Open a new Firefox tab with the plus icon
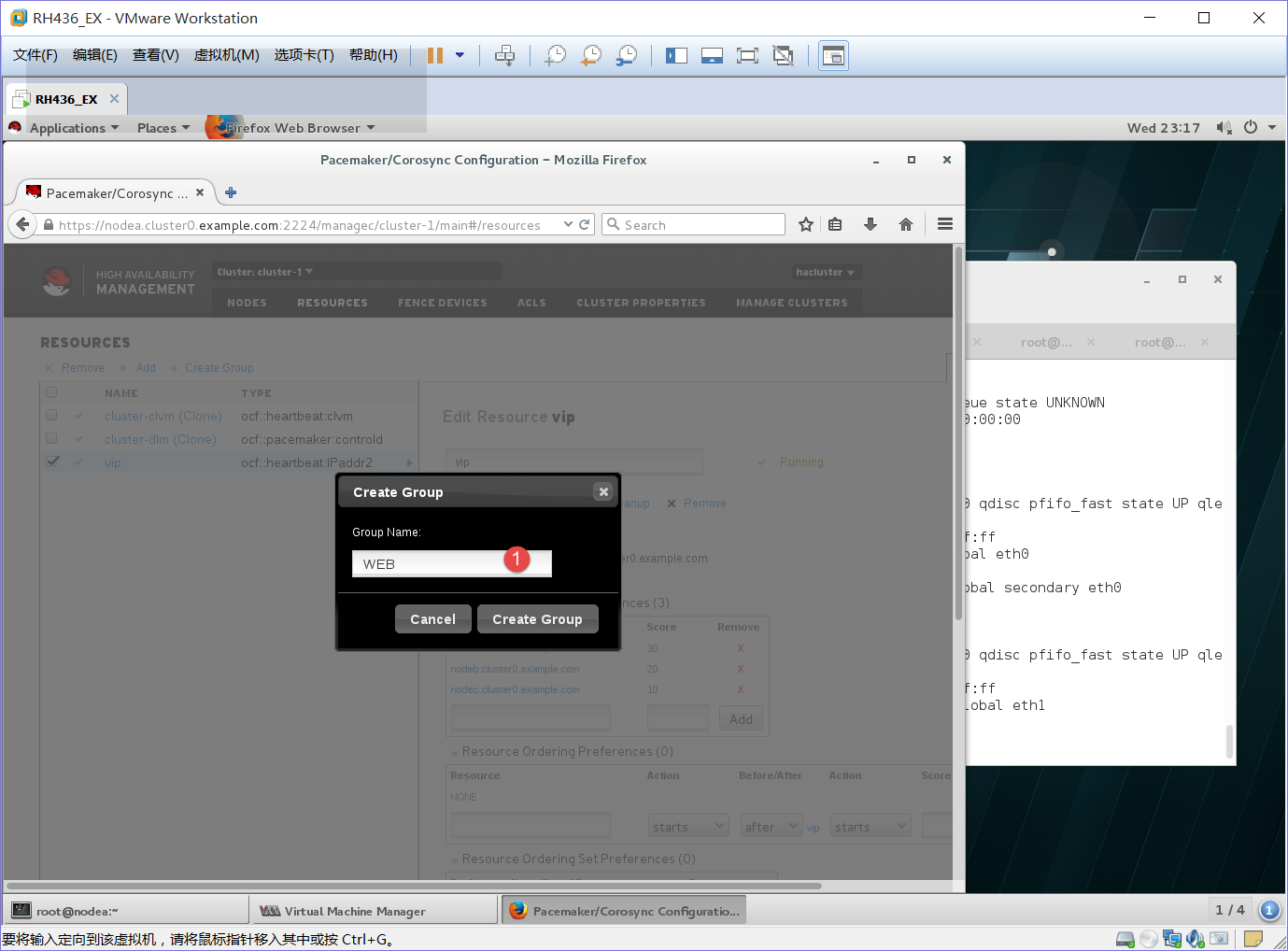Viewport: 1288px width, 951px height. [x=231, y=192]
